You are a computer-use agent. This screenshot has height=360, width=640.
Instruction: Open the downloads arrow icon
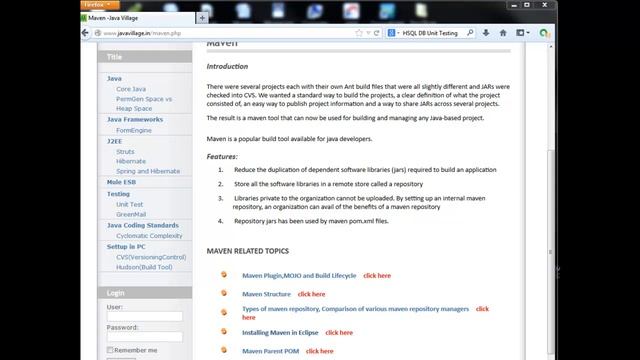pos(486,33)
